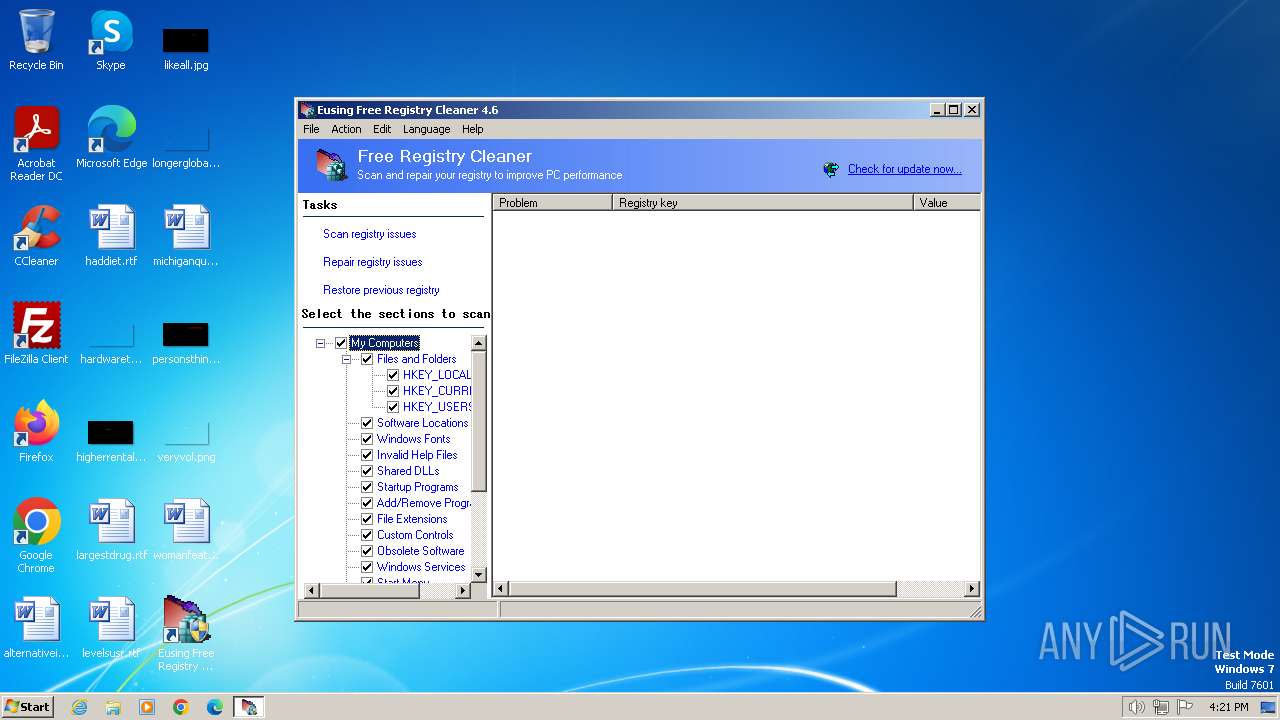Image resolution: width=1280 pixels, height=720 pixels.
Task: Click the Check for update now link
Action: pos(905,169)
